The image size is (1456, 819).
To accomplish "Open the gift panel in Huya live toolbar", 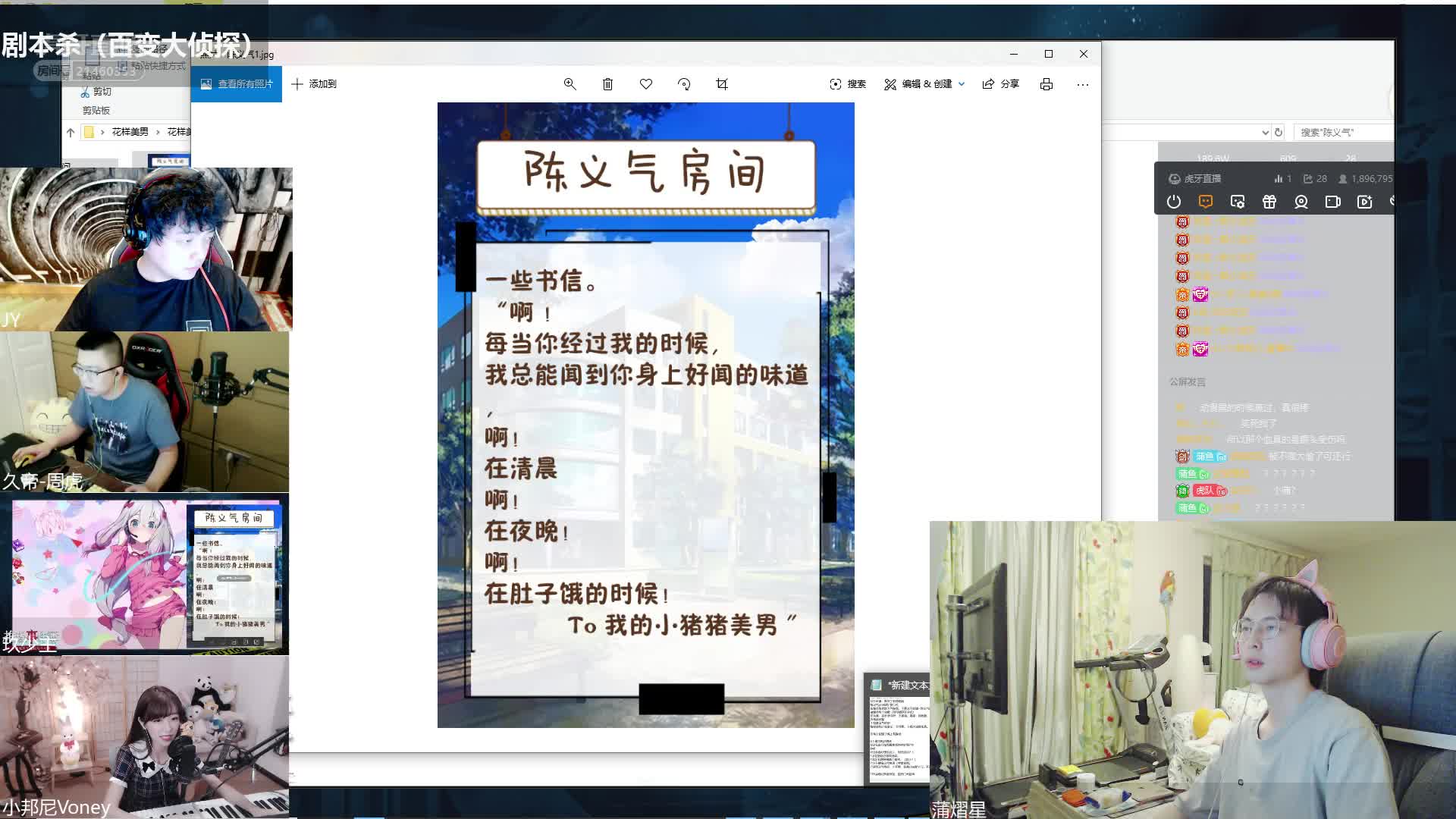I will 1269,202.
